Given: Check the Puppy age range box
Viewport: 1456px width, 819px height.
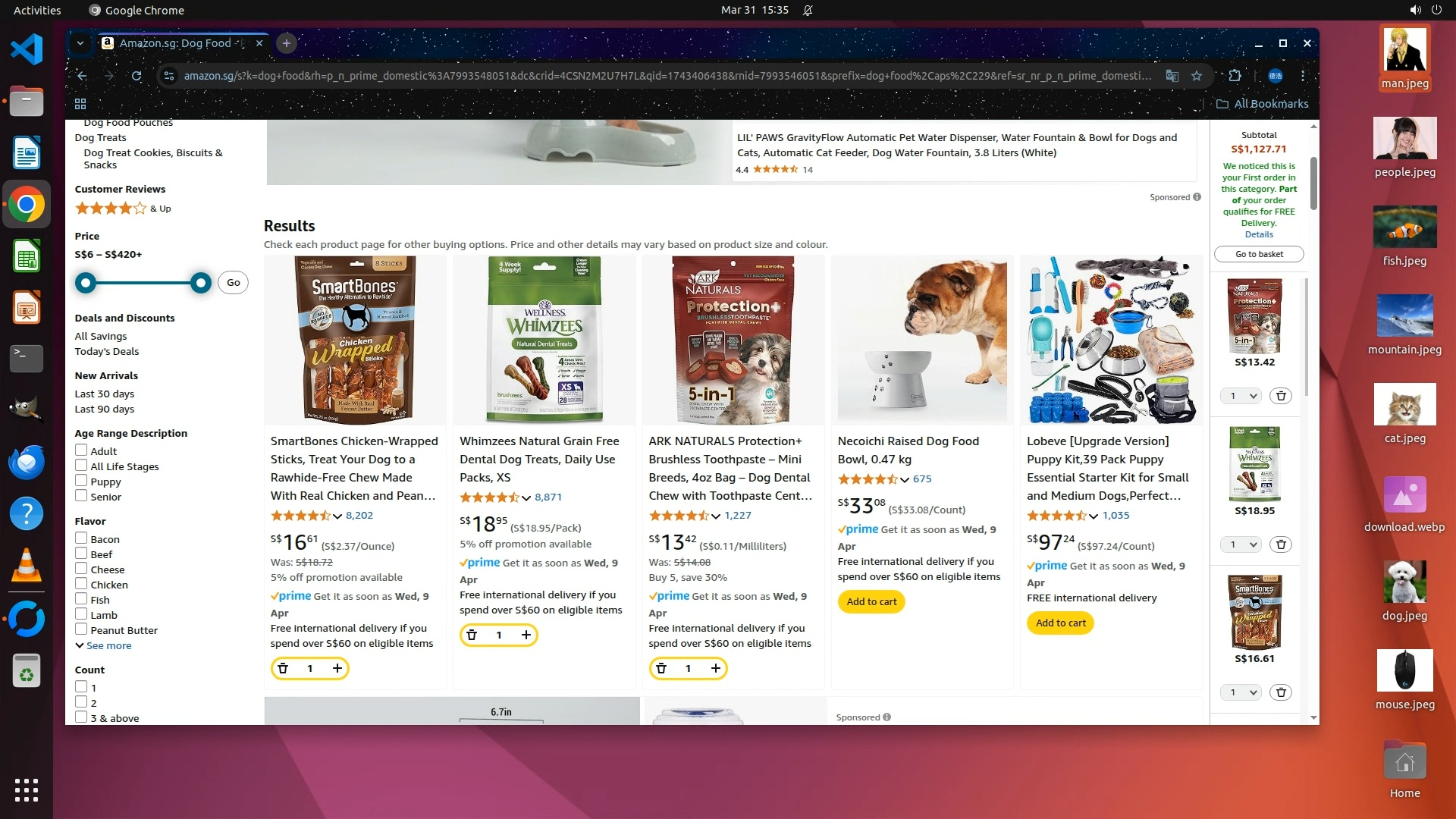Looking at the screenshot, I should (x=81, y=481).
